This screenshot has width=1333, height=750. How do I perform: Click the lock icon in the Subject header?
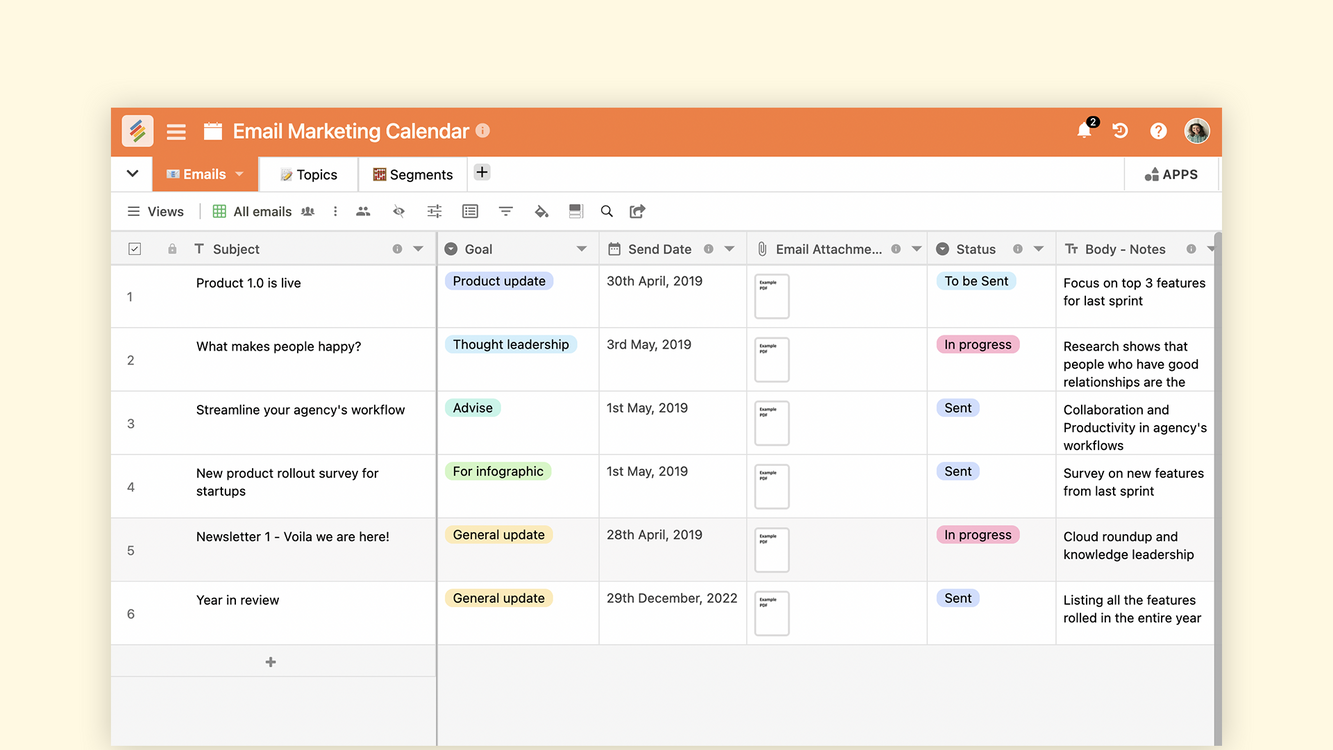coord(172,249)
